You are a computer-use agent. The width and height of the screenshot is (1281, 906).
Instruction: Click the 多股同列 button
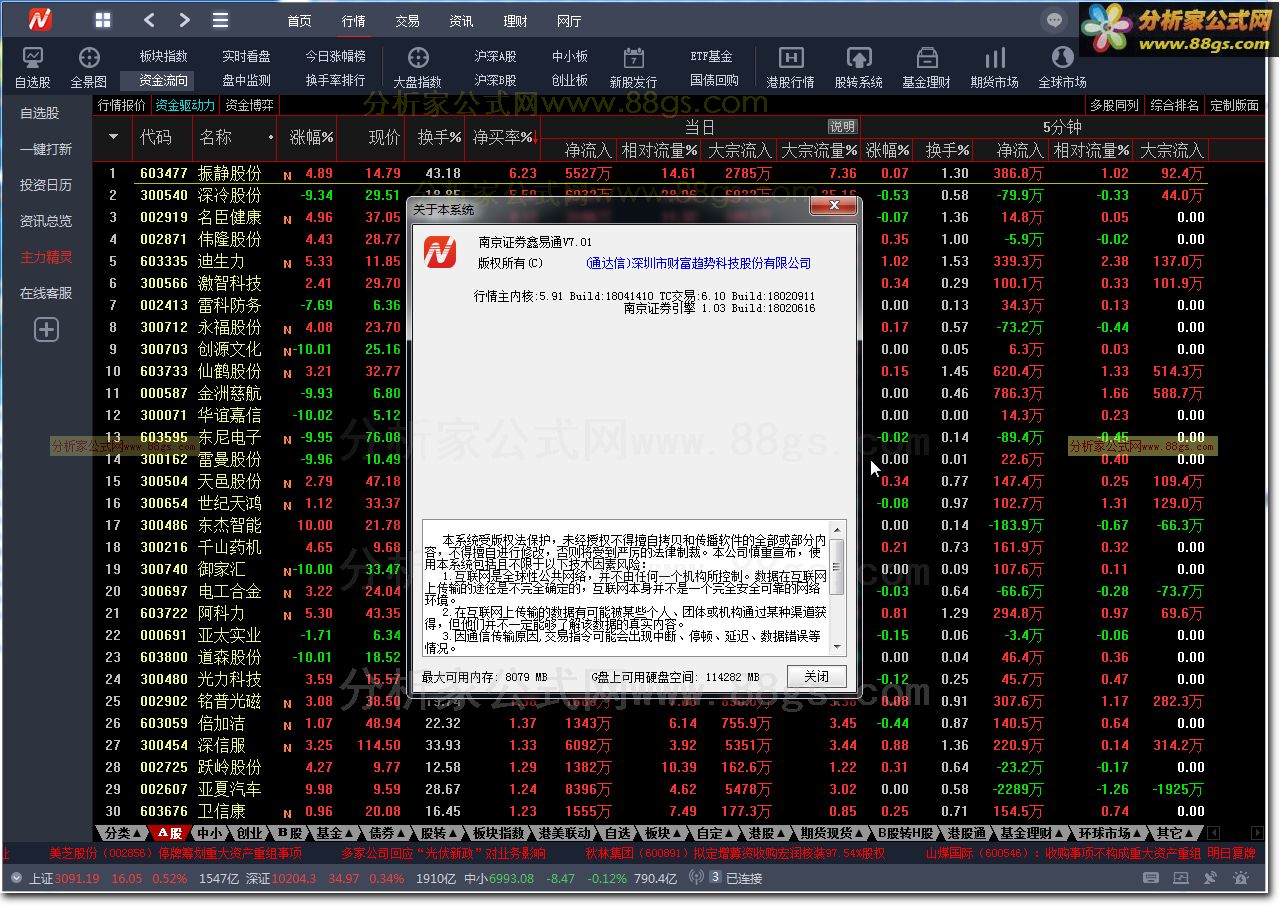pos(1114,105)
